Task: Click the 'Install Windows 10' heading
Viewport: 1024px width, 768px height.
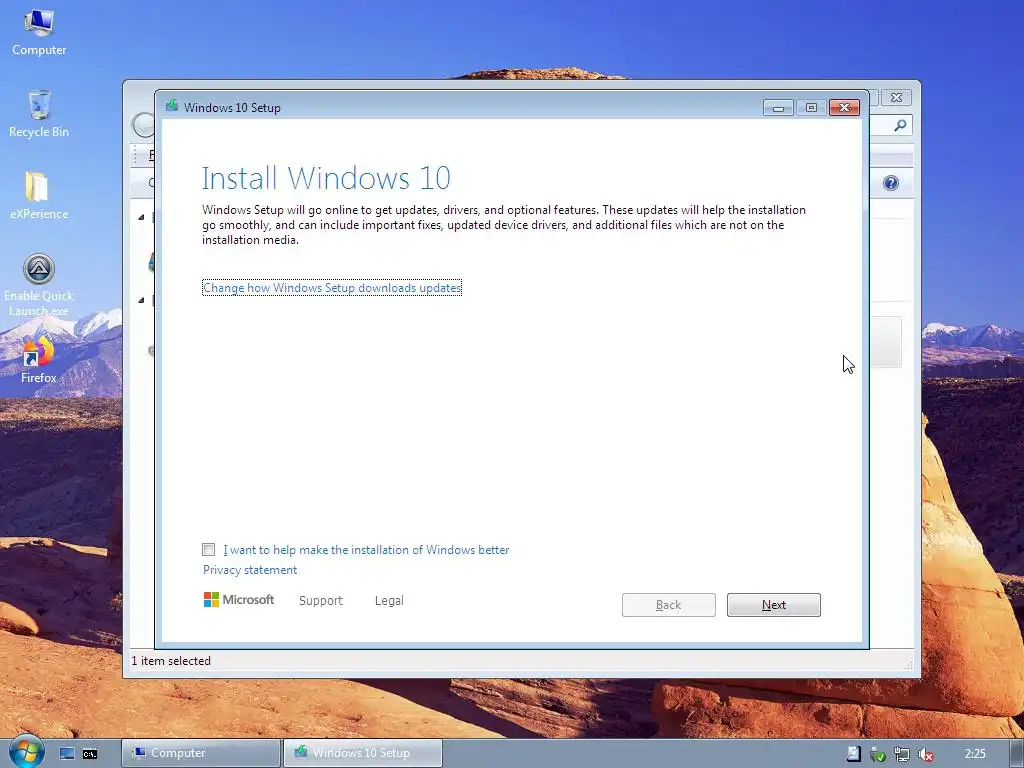Action: click(326, 178)
